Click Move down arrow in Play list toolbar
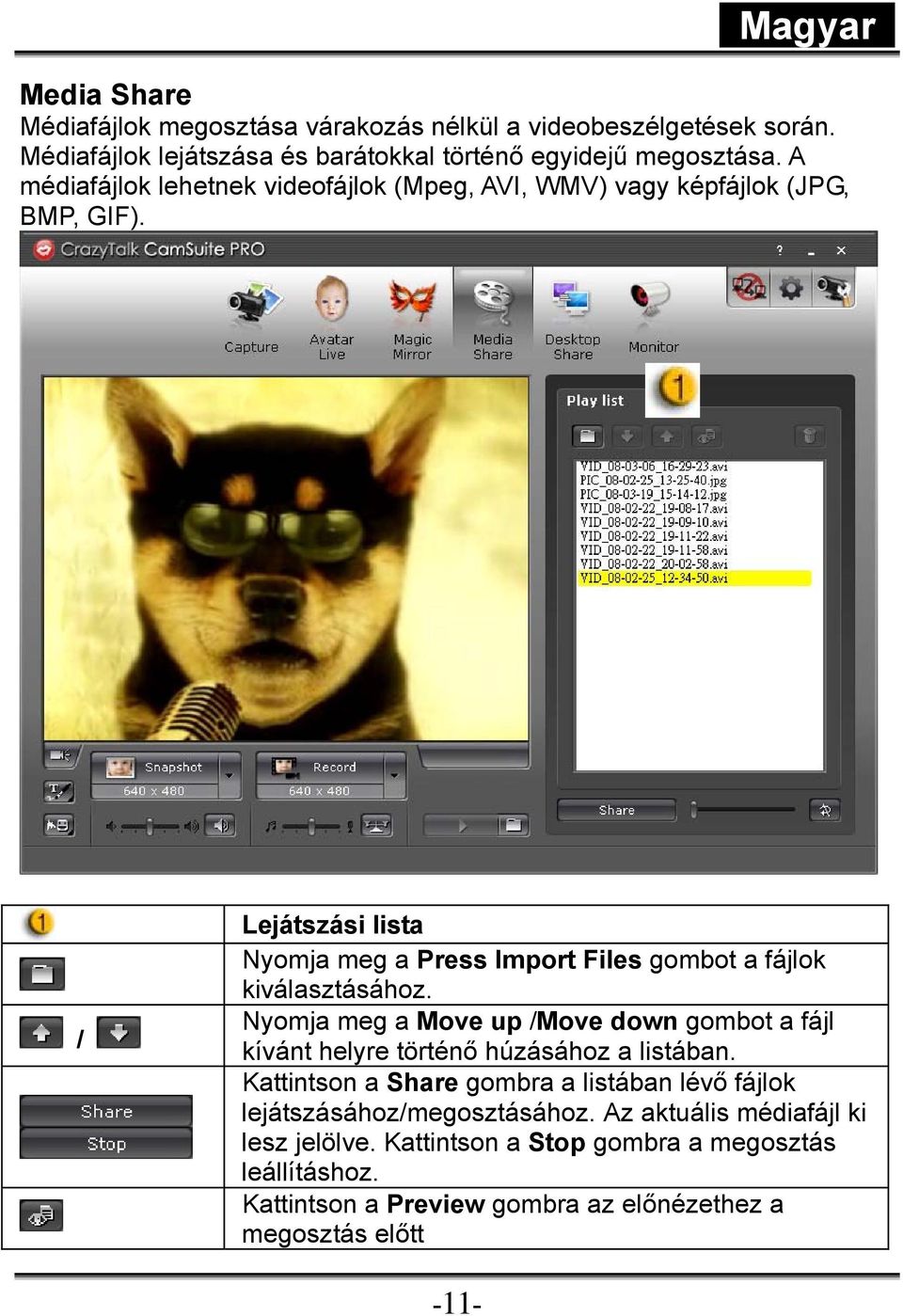Image resolution: width=903 pixels, height=1316 pixels. point(626,436)
